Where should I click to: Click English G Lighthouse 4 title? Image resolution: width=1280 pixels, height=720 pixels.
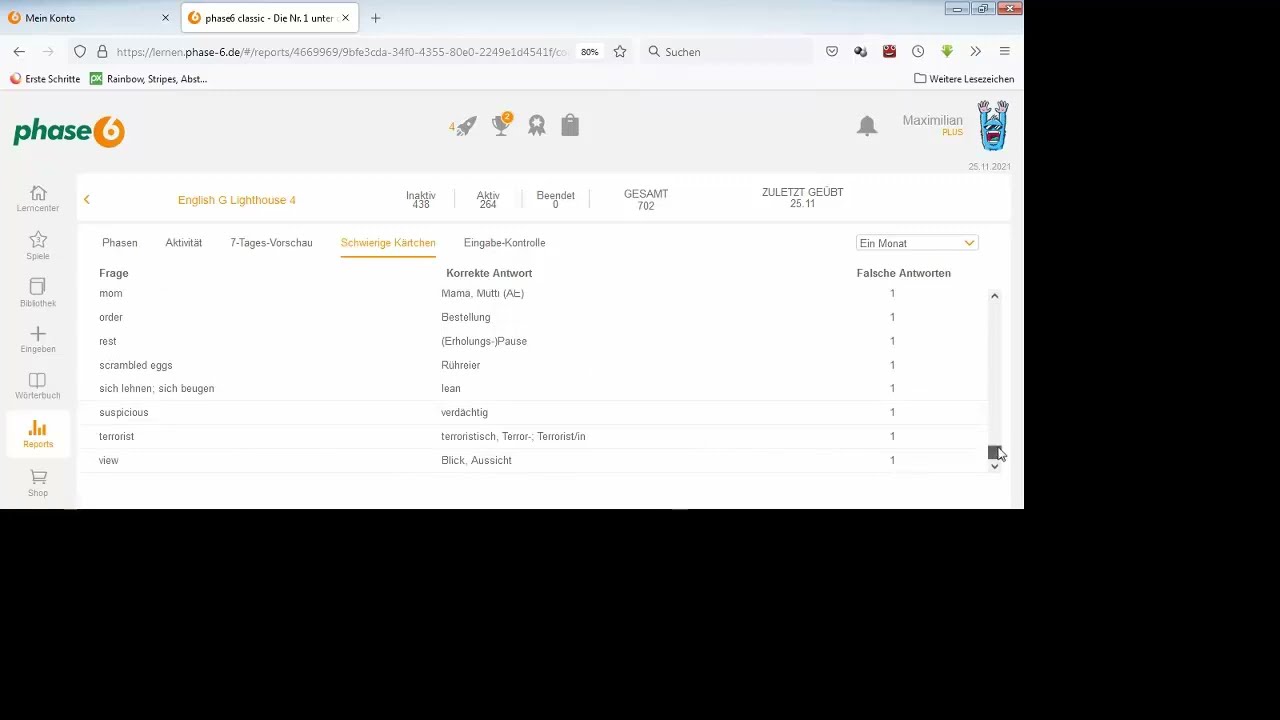(x=237, y=200)
